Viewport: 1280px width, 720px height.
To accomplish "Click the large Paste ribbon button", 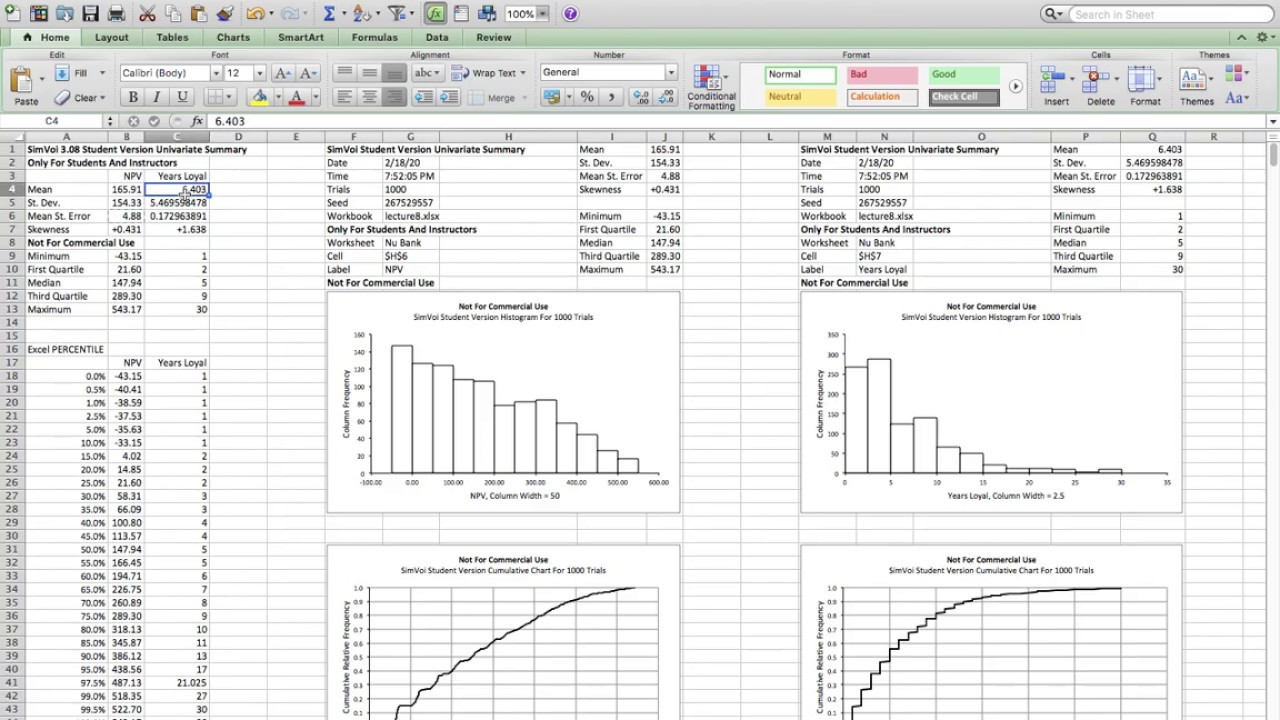I will 26,86.
